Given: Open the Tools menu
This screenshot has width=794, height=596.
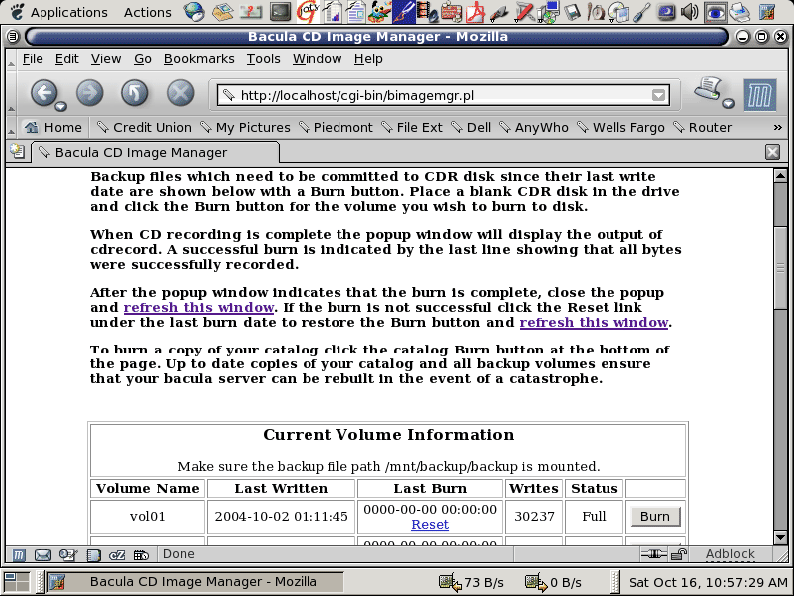Looking at the screenshot, I should coord(263,59).
